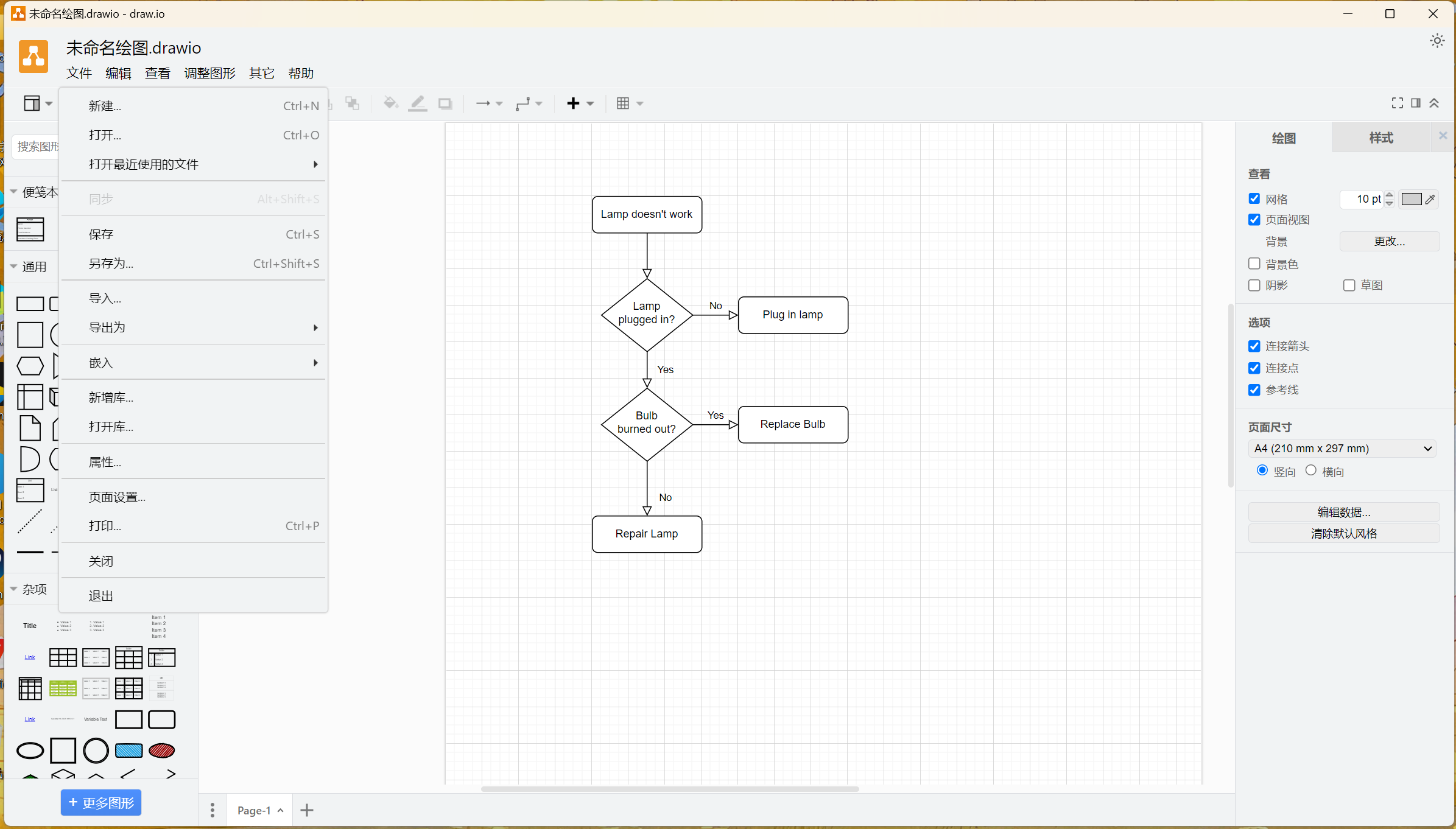Click the 编辑数据 button
The width and height of the screenshot is (1456, 829).
point(1343,512)
